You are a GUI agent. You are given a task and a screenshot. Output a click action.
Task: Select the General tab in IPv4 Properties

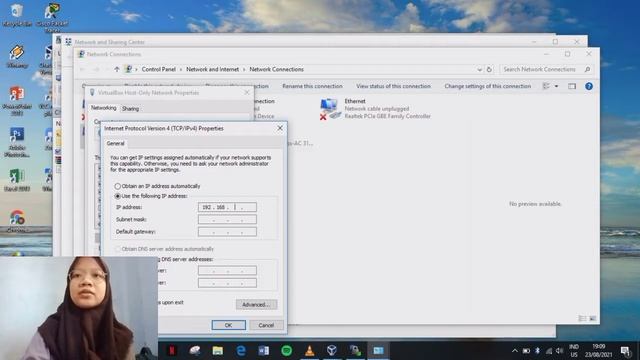coord(116,143)
